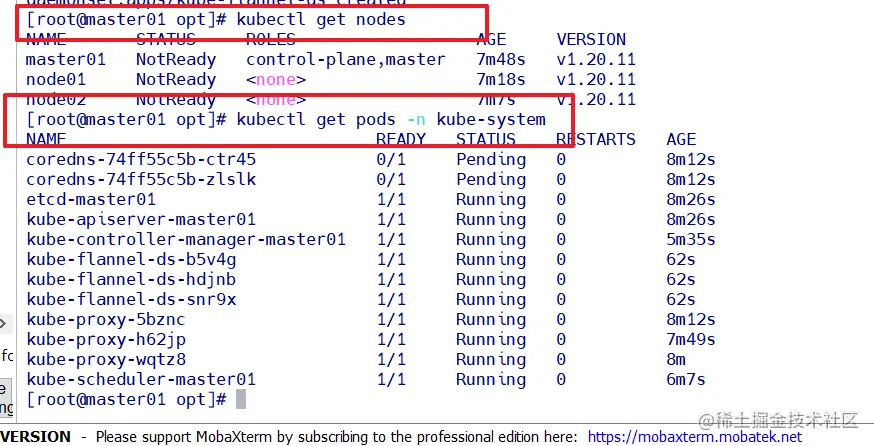
Task: Click the kube-flannel-ds-b5v4g pod name
Action: click(131, 259)
